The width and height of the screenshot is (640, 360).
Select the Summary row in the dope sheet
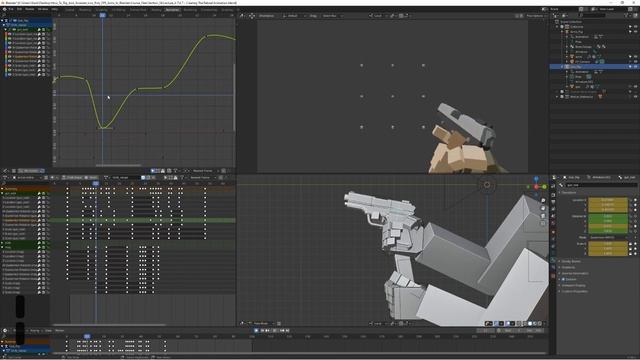[24, 189]
